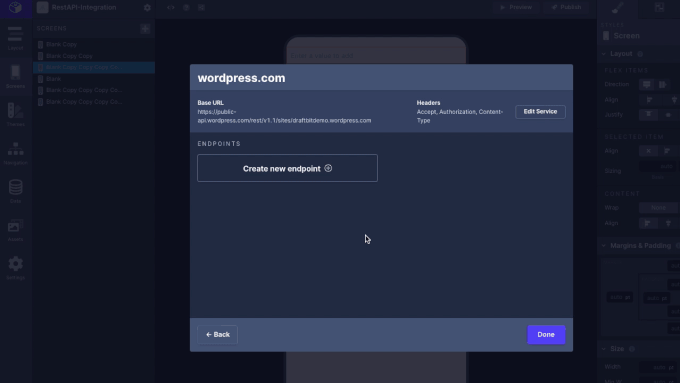
Task: Click the Base URL text value
Action: click(284, 116)
